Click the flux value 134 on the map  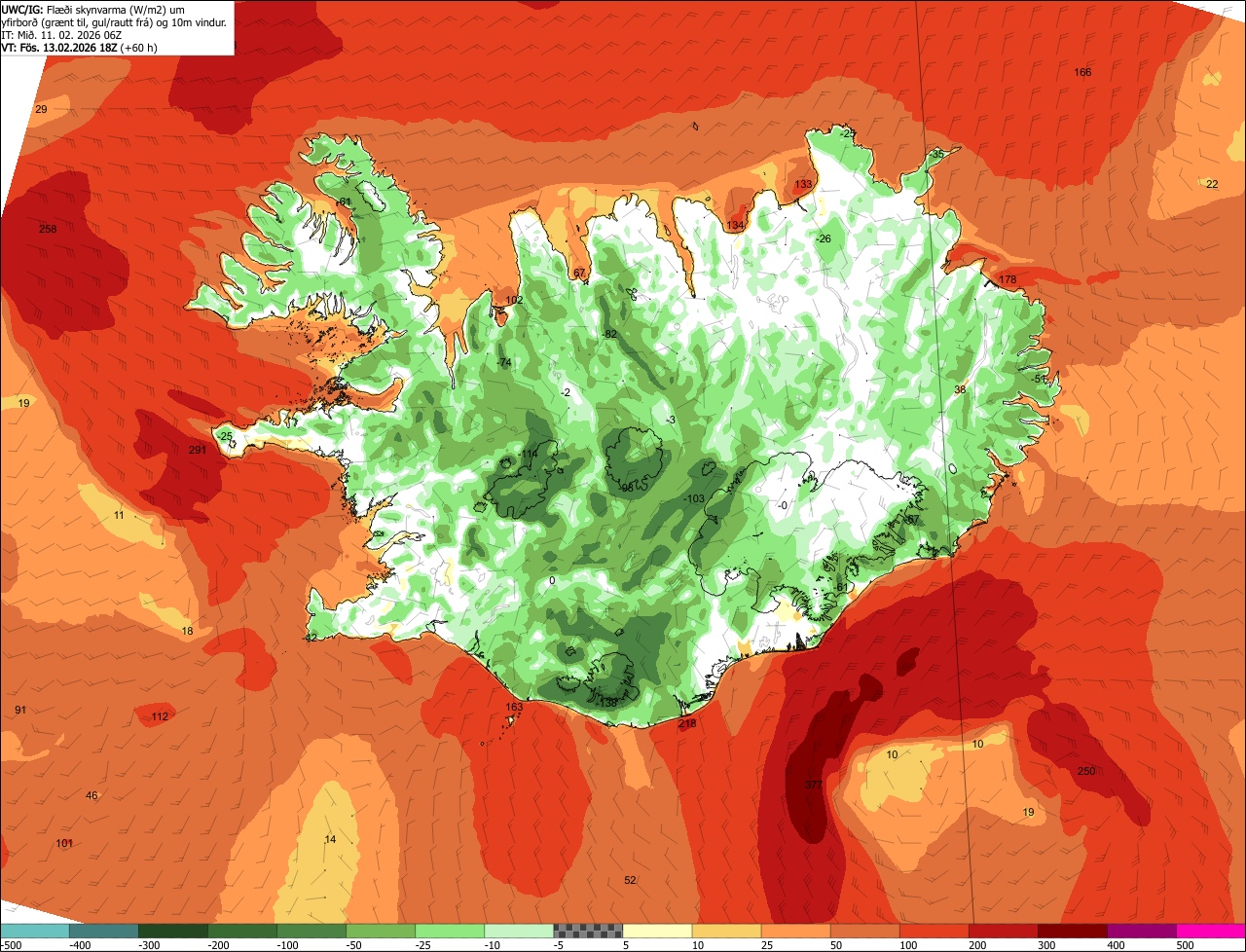(735, 225)
